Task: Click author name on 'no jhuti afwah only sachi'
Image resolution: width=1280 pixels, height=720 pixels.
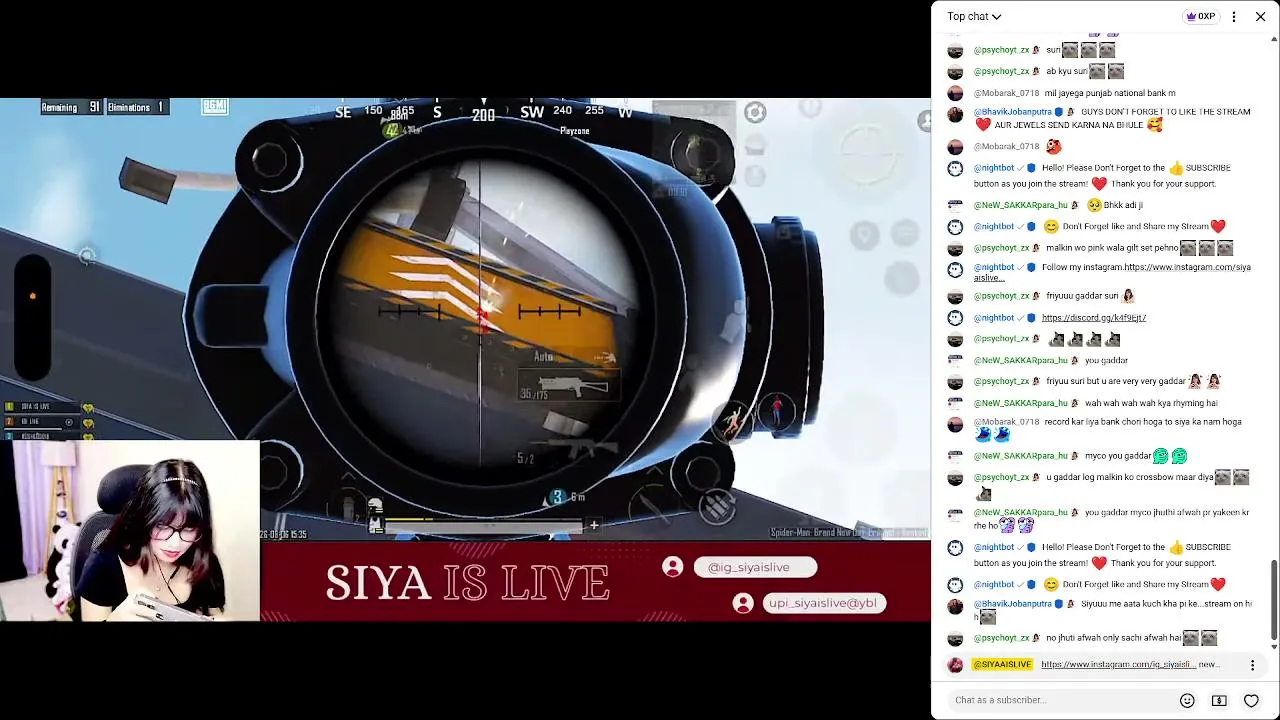Action: click(1001, 638)
